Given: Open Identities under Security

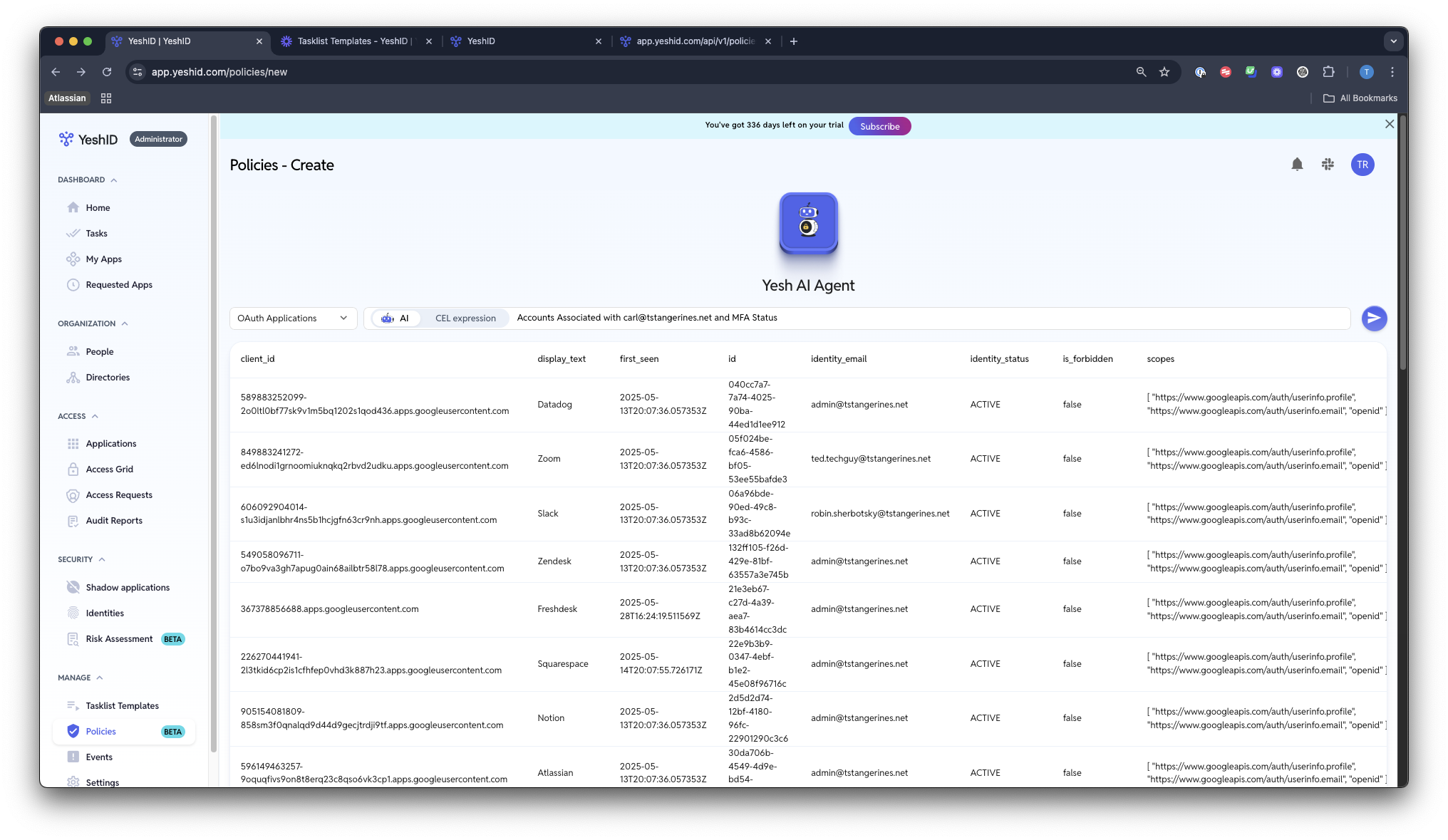Looking at the screenshot, I should pyautogui.click(x=105, y=613).
